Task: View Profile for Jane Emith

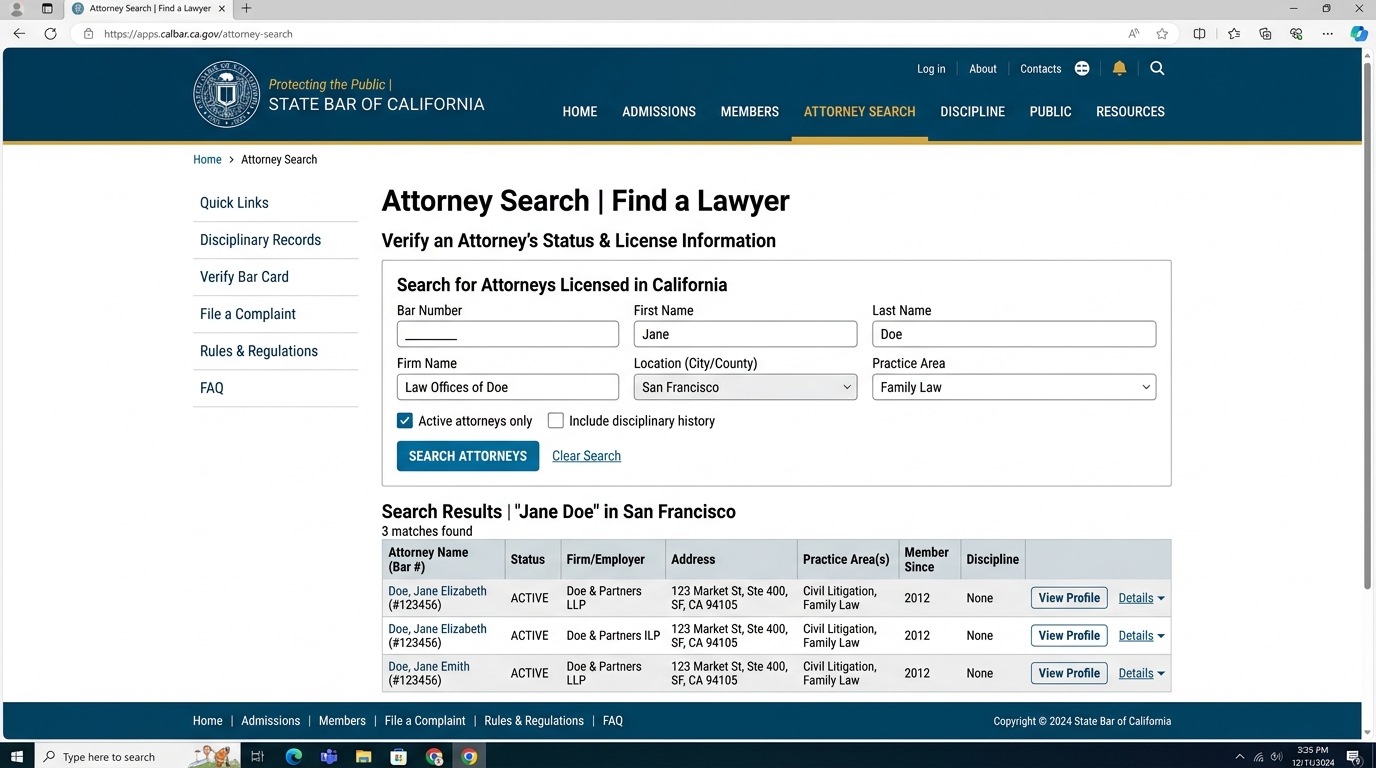Action: pos(1069,673)
